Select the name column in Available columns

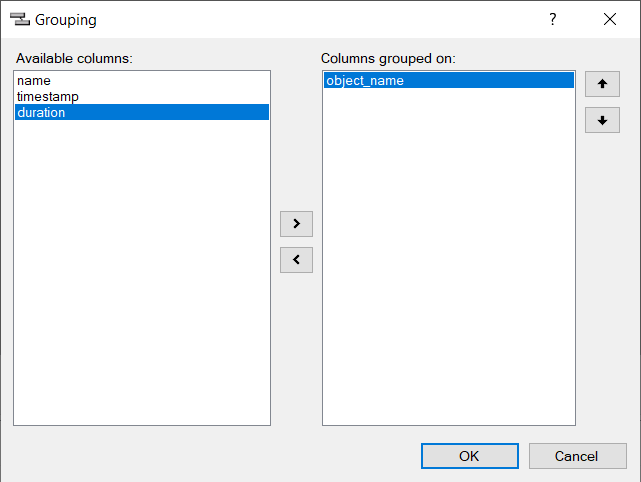34,80
